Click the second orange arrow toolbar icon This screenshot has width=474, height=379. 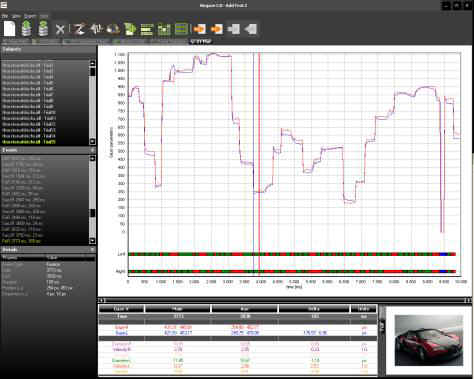tap(217, 29)
